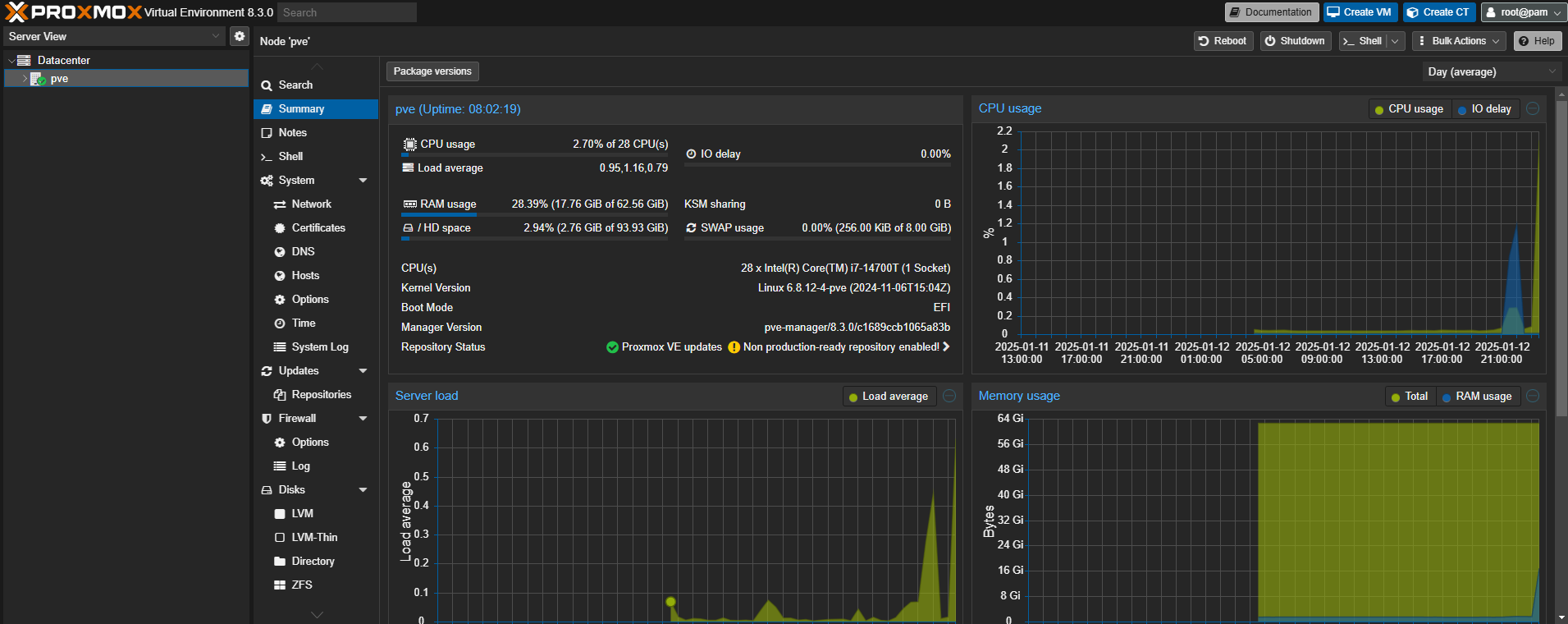Click the DNS globe icon

280,252
